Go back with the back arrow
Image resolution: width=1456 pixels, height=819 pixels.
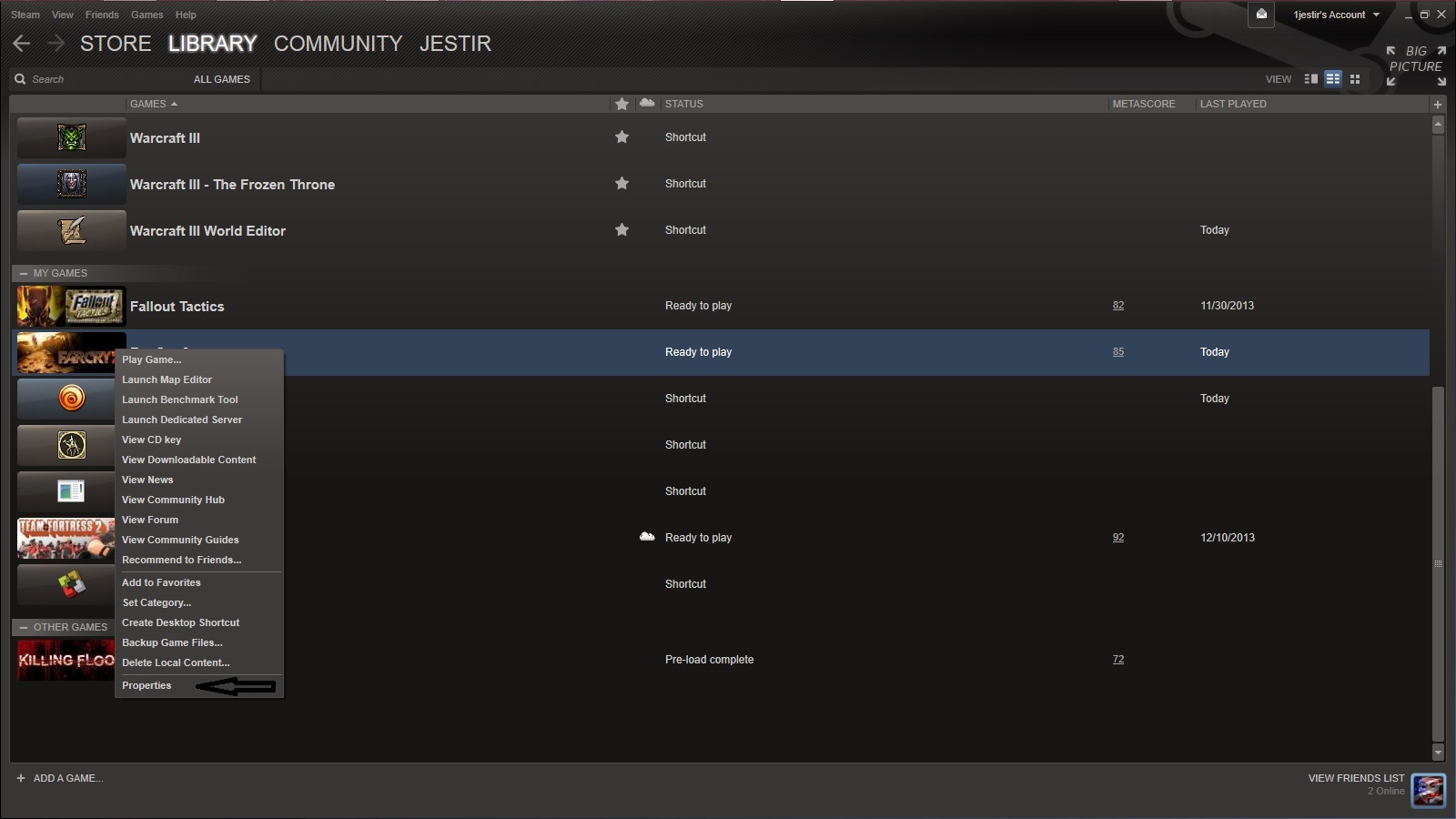tap(22, 44)
